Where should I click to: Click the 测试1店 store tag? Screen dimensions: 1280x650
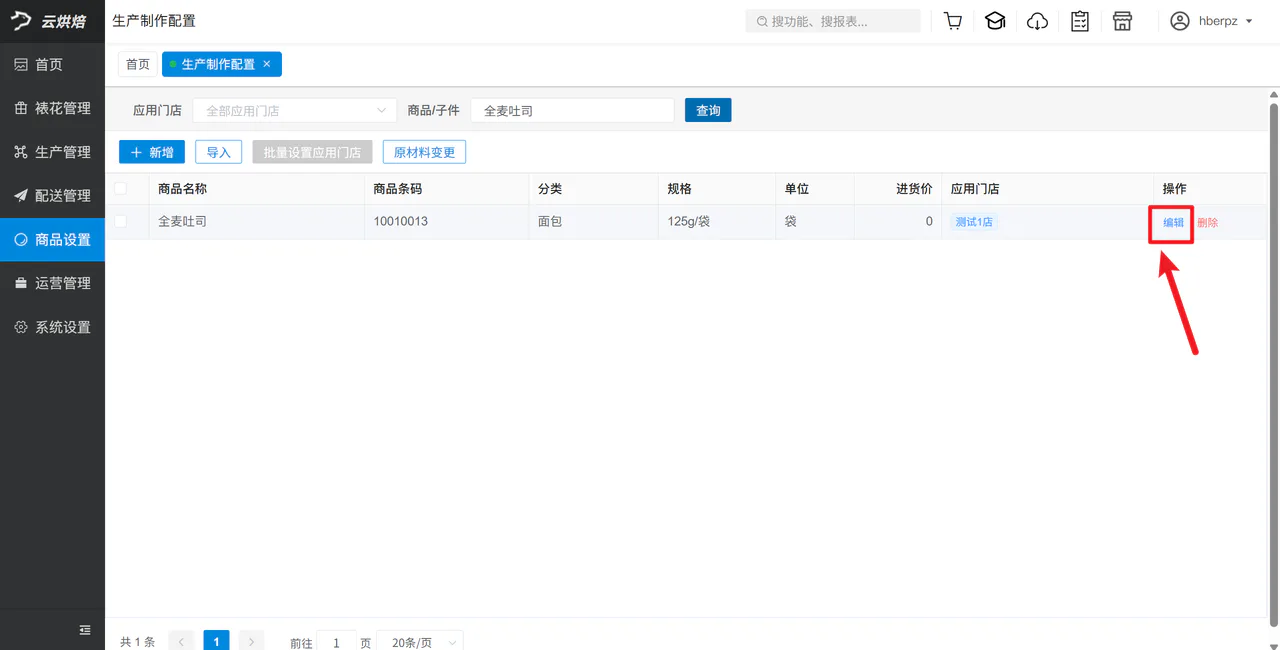973,222
